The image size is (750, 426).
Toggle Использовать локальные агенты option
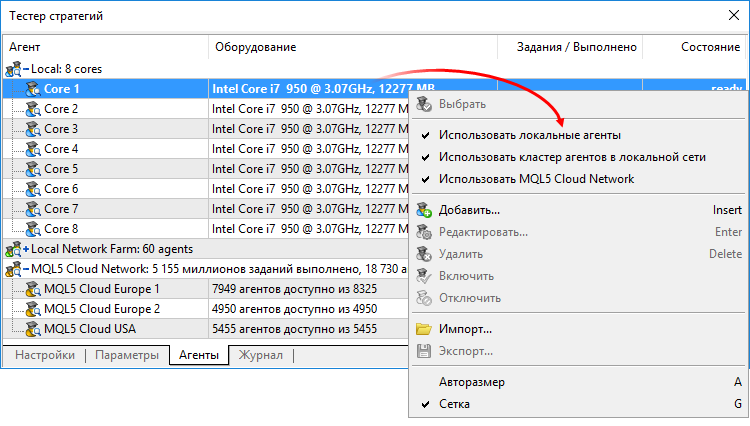click(x=529, y=134)
